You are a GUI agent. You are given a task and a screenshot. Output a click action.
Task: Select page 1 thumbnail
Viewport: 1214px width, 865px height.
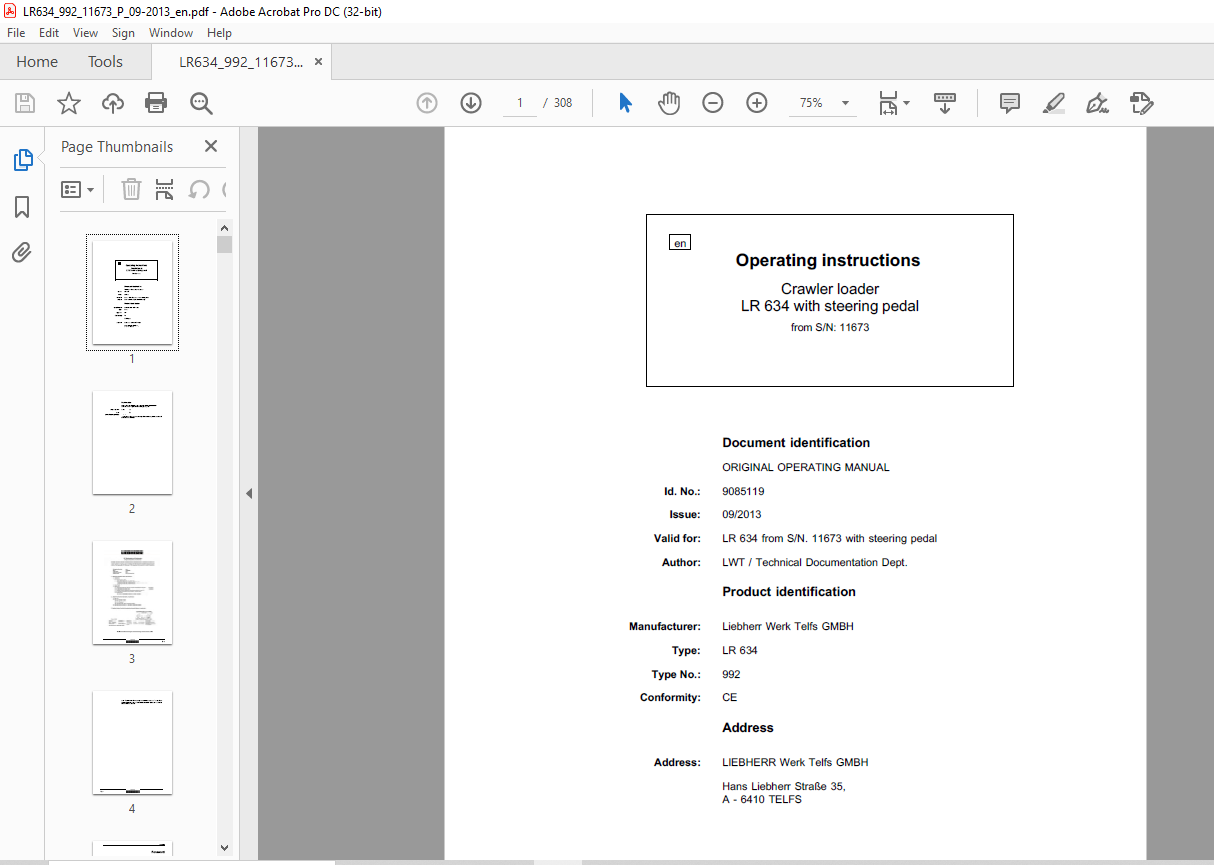tap(132, 292)
